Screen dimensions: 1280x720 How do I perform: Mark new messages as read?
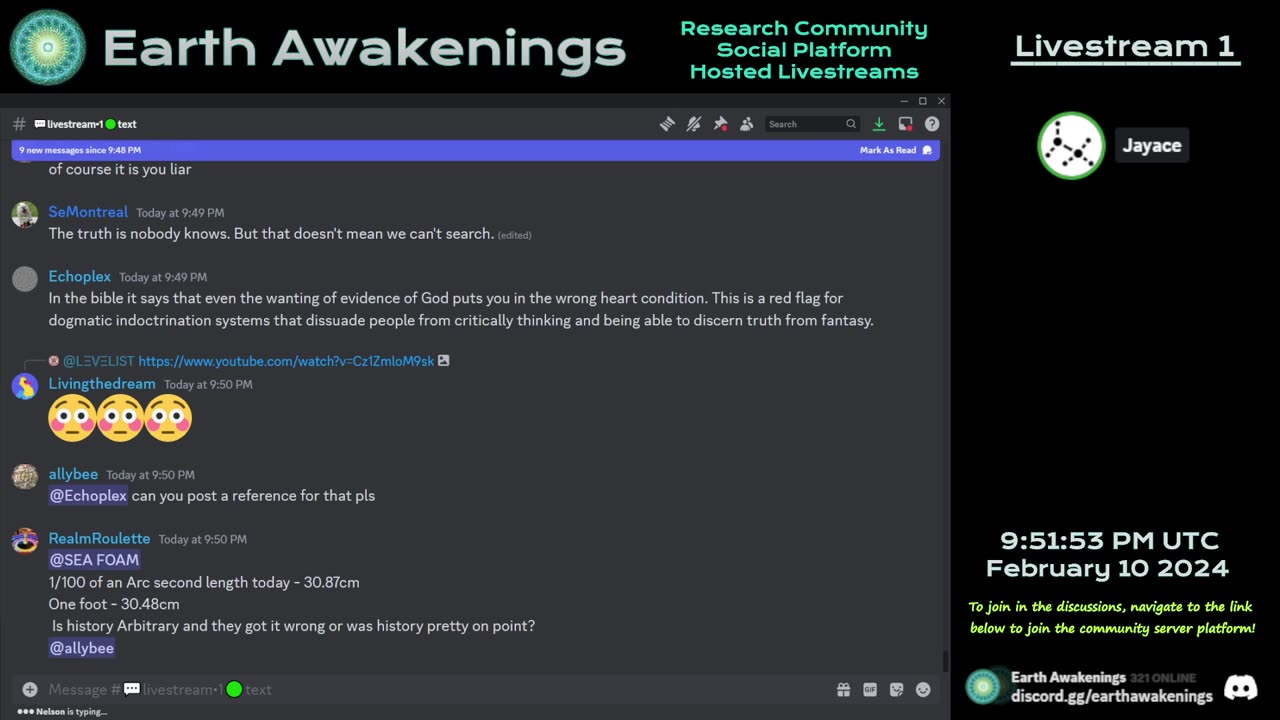(896, 150)
